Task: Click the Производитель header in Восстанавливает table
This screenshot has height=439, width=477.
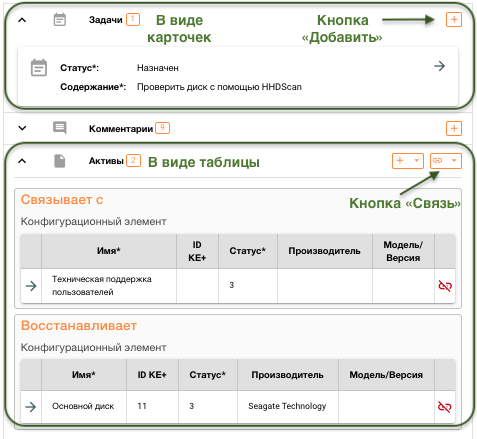Action: tap(287, 375)
